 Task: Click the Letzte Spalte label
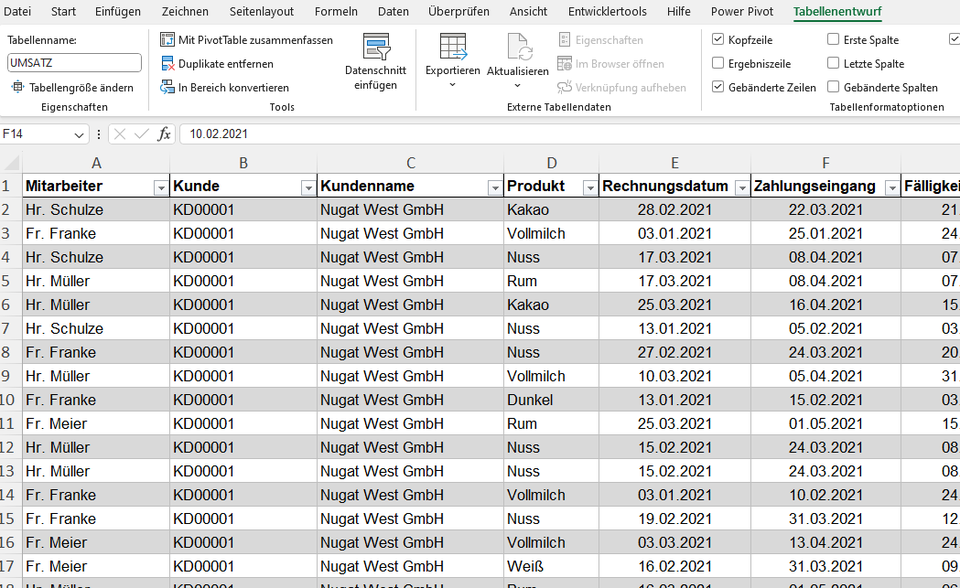(874, 62)
